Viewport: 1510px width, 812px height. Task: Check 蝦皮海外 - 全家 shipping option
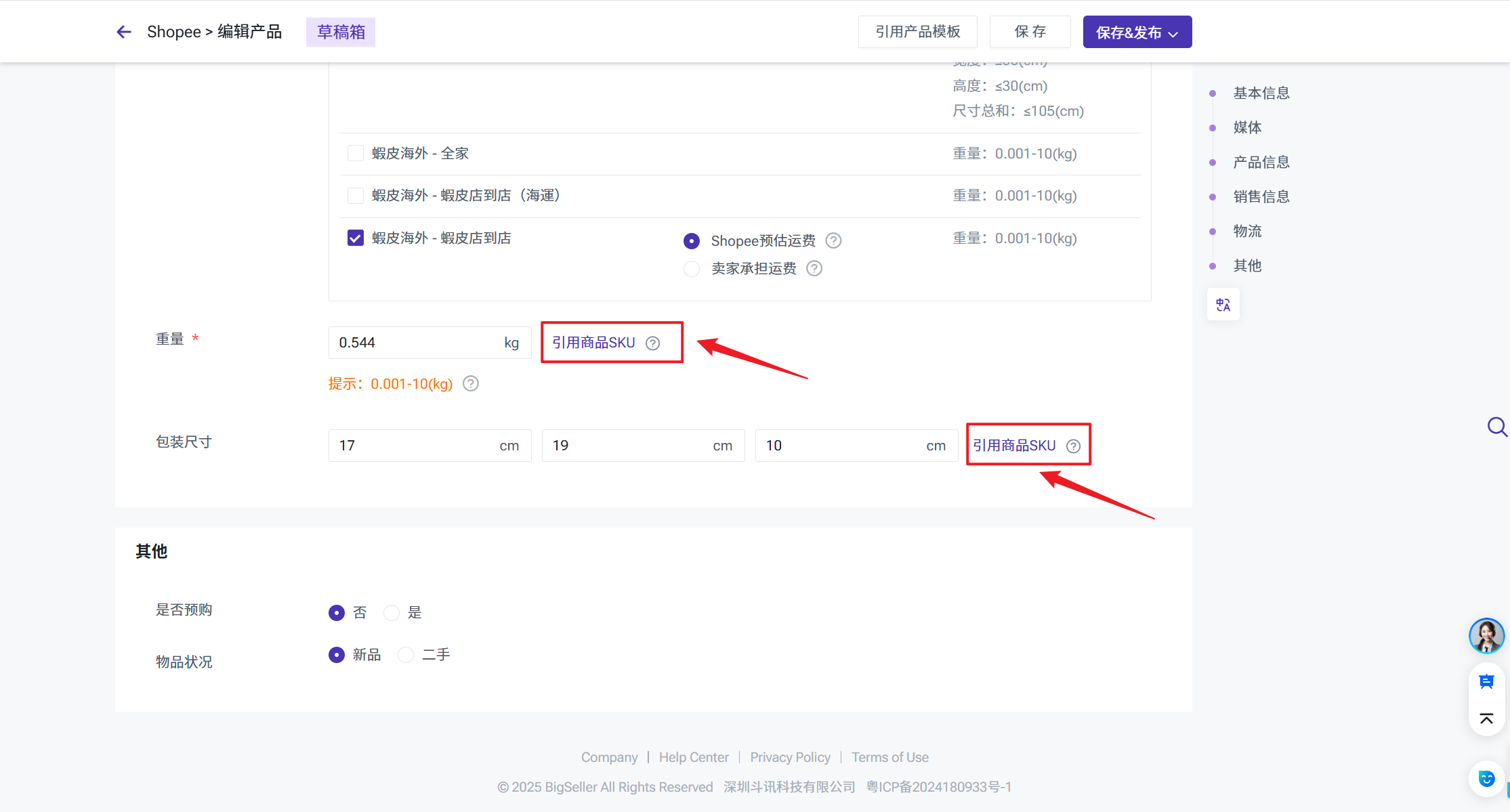point(356,153)
